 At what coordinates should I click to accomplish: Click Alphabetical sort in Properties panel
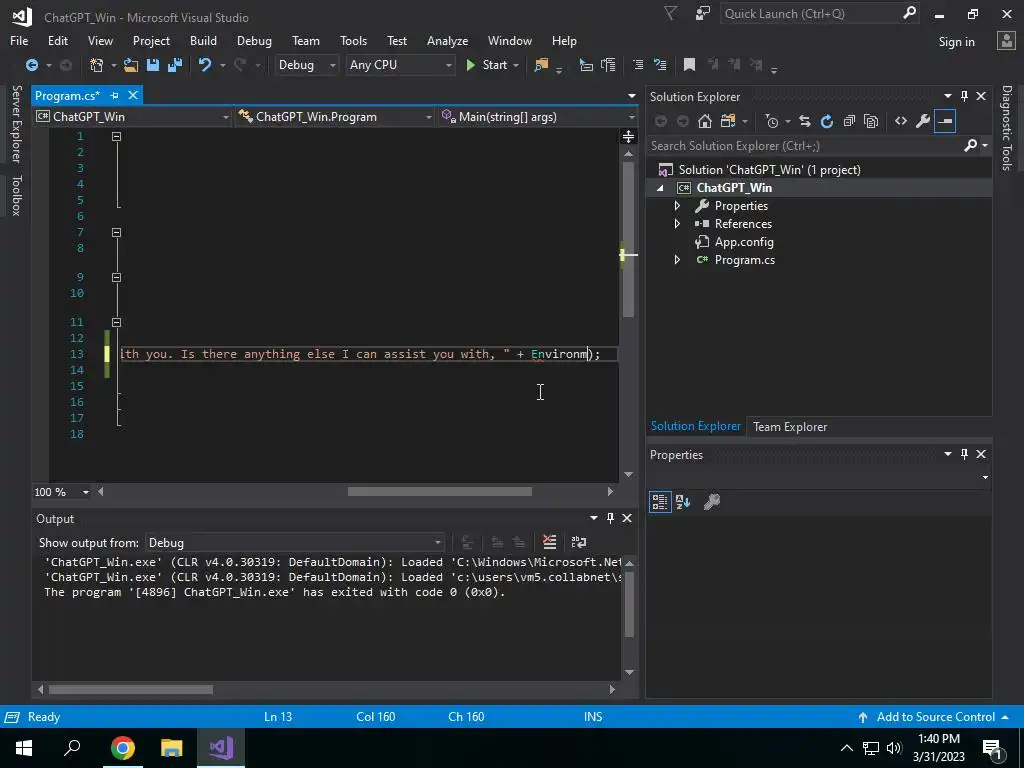pos(683,502)
